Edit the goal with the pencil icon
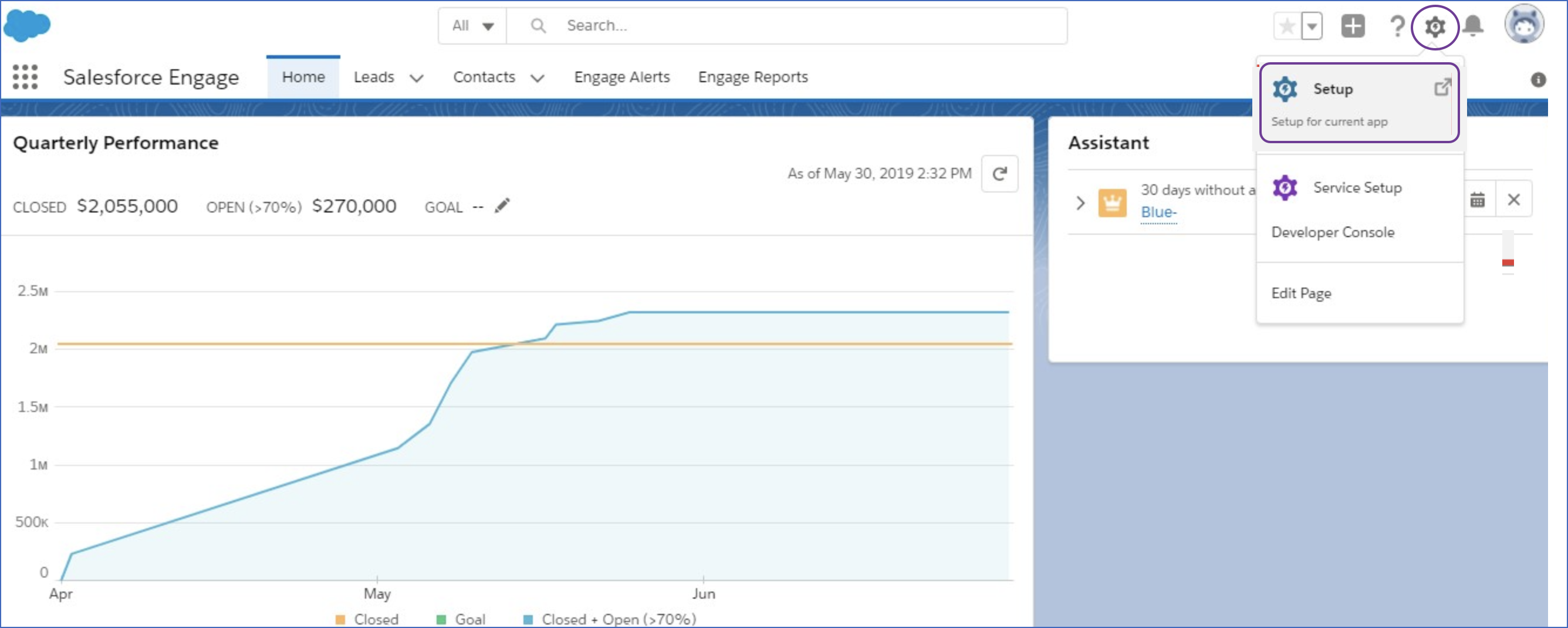Screen dimensions: 1568x628 pos(502,206)
